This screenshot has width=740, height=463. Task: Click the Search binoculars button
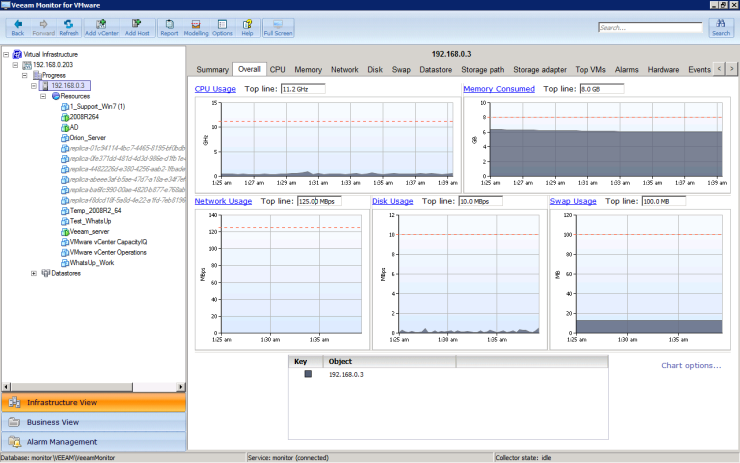click(x=721, y=28)
